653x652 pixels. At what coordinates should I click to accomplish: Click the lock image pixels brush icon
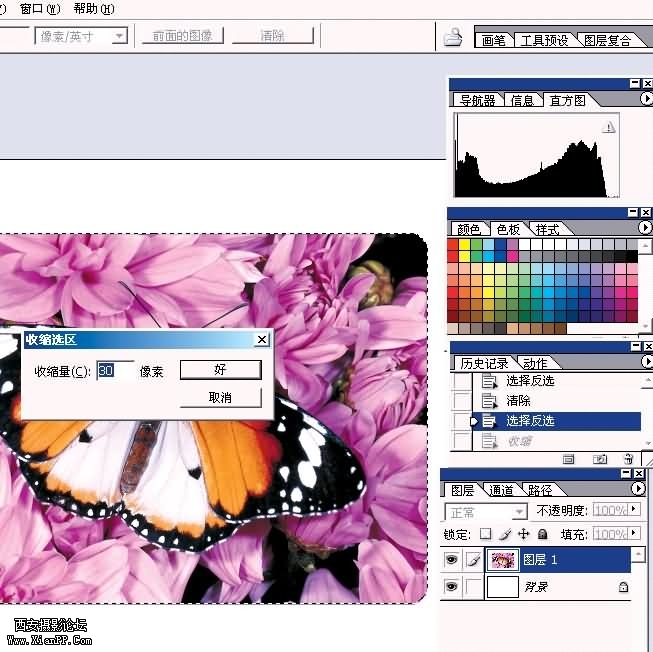[504, 534]
